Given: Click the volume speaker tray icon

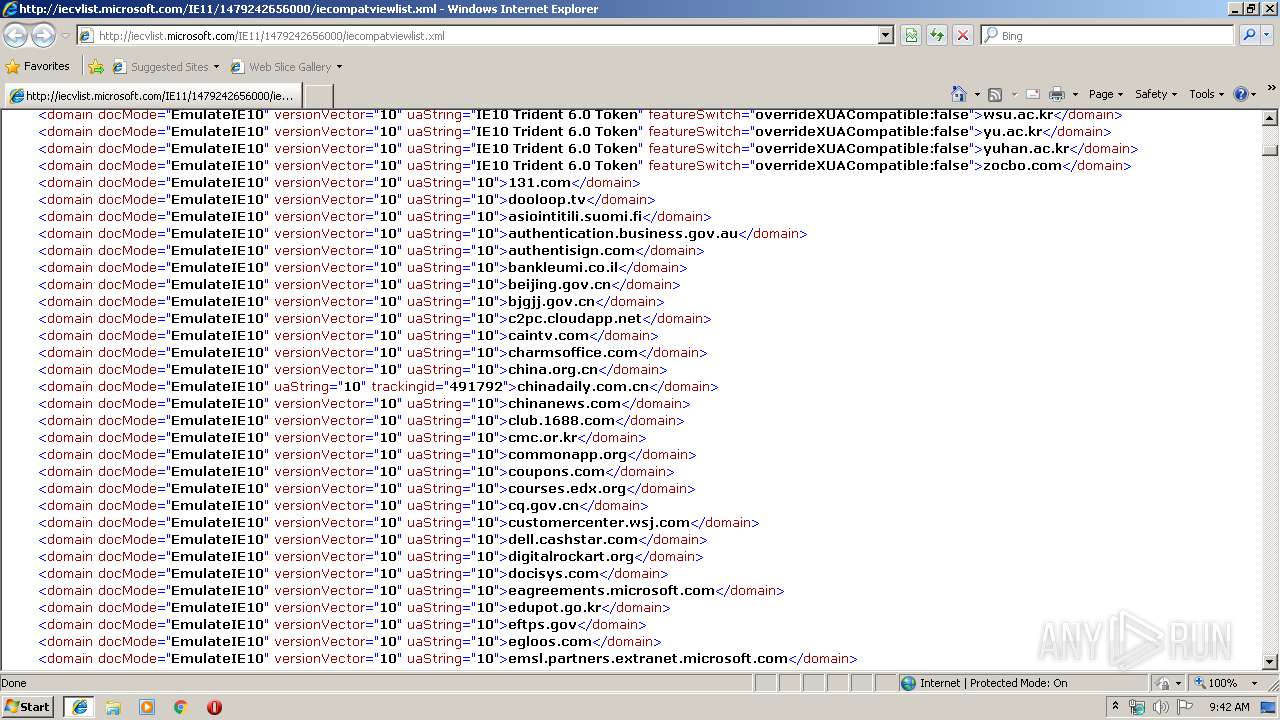Looking at the screenshot, I should 1161,707.
